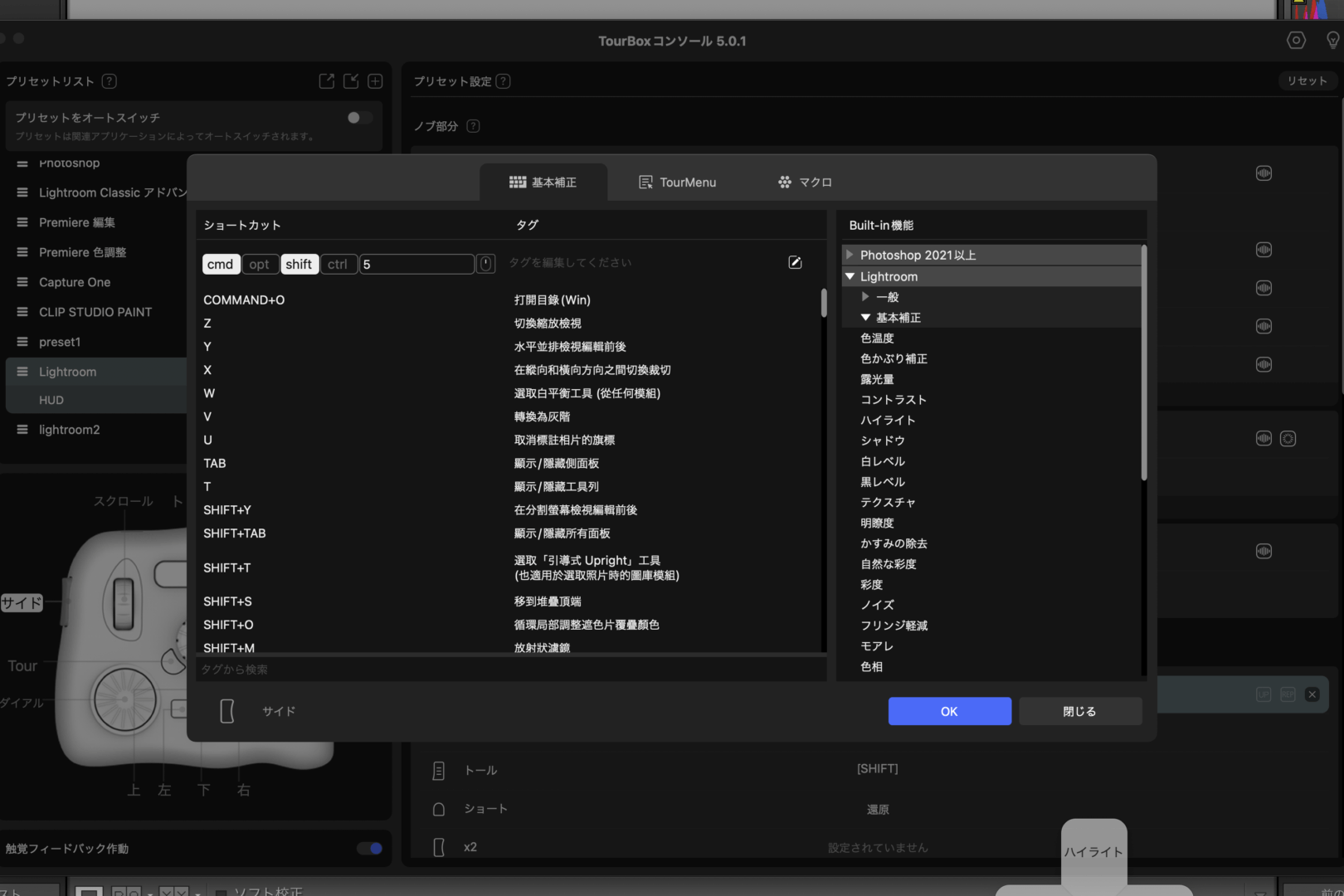Select the HUD item under Lightroom
1344x896 pixels.
[51, 400]
